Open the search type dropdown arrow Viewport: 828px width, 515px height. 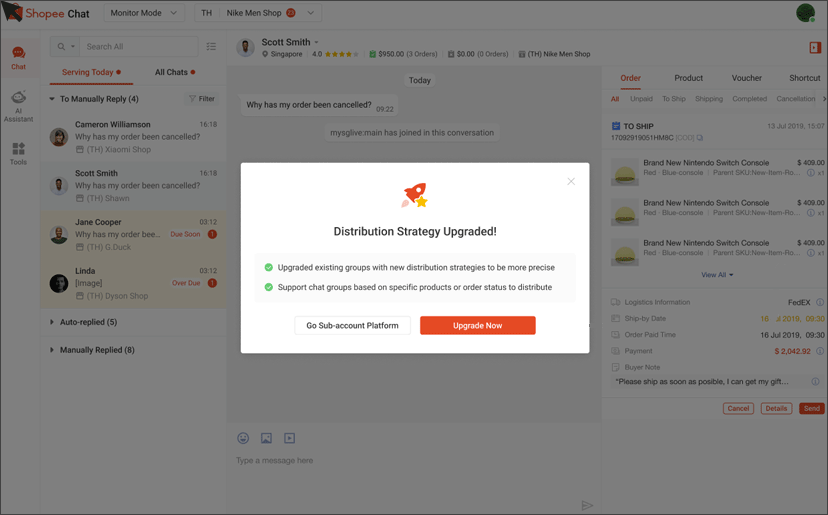click(73, 46)
